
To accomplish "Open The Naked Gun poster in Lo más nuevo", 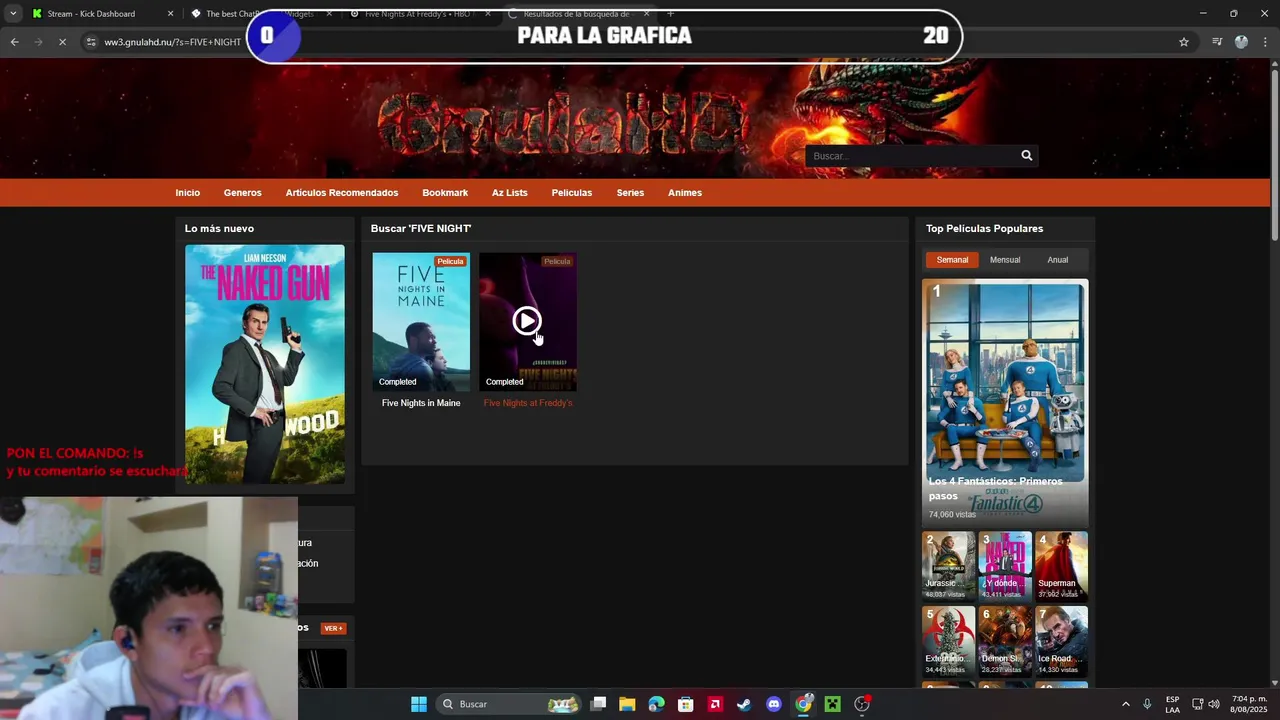I will point(265,364).
